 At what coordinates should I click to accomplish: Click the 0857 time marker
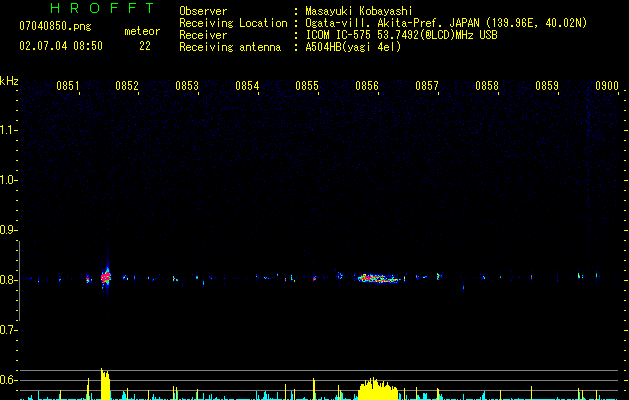[x=427, y=86]
